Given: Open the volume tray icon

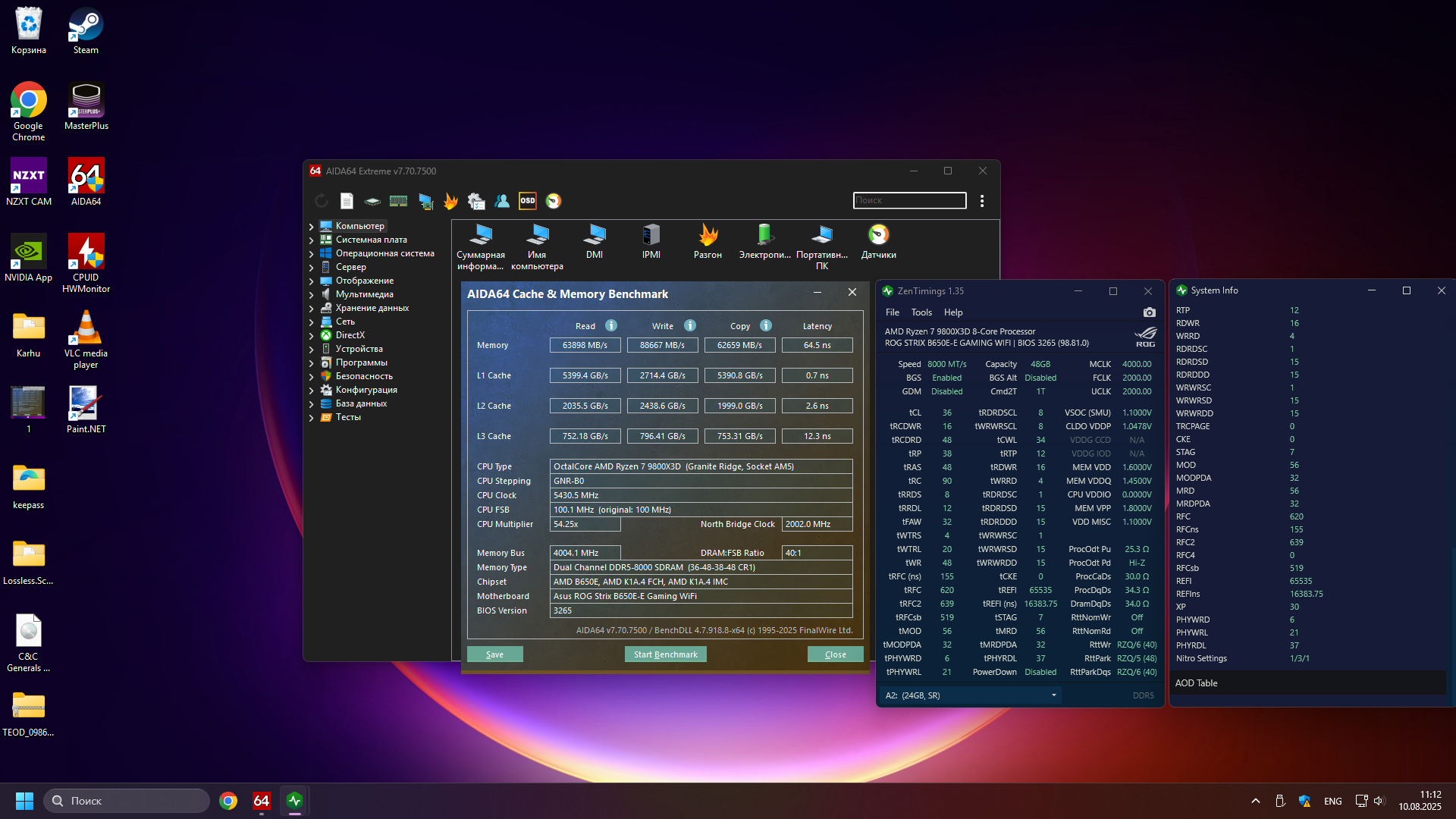Looking at the screenshot, I should pyautogui.click(x=1379, y=801).
